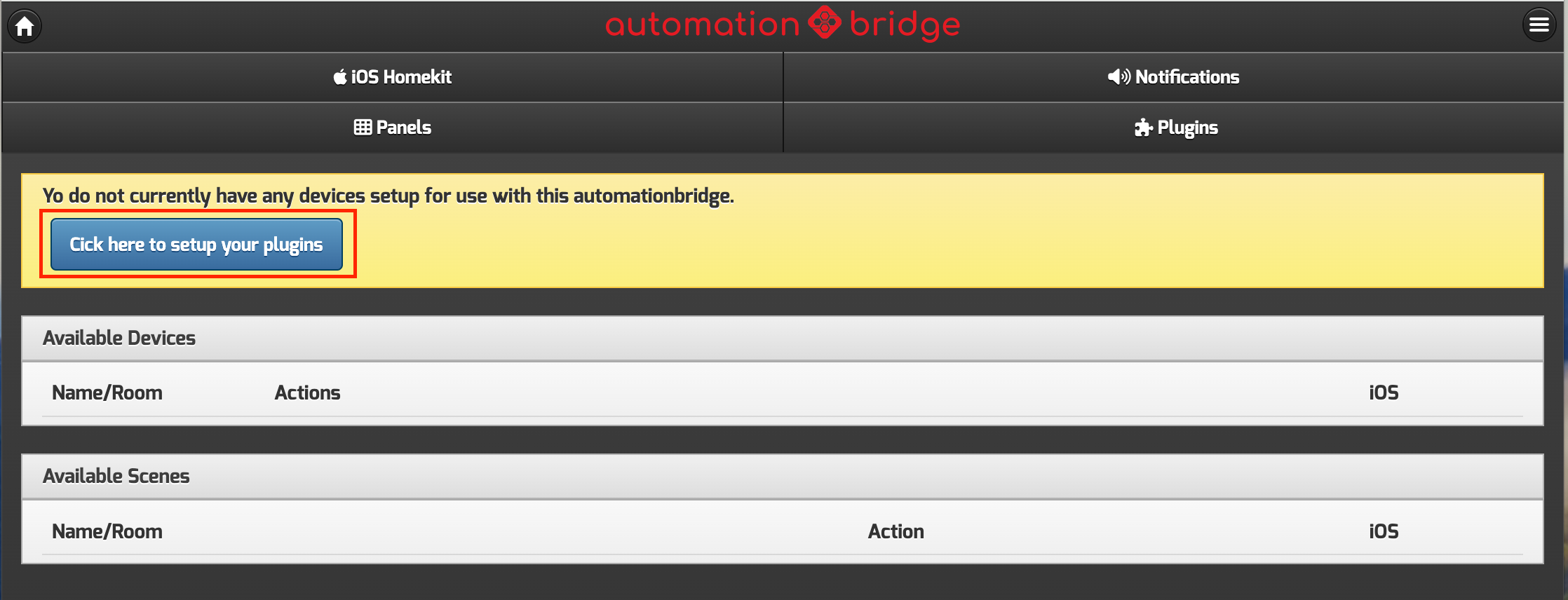Click Name/Room column under Available Devices

[x=107, y=393]
